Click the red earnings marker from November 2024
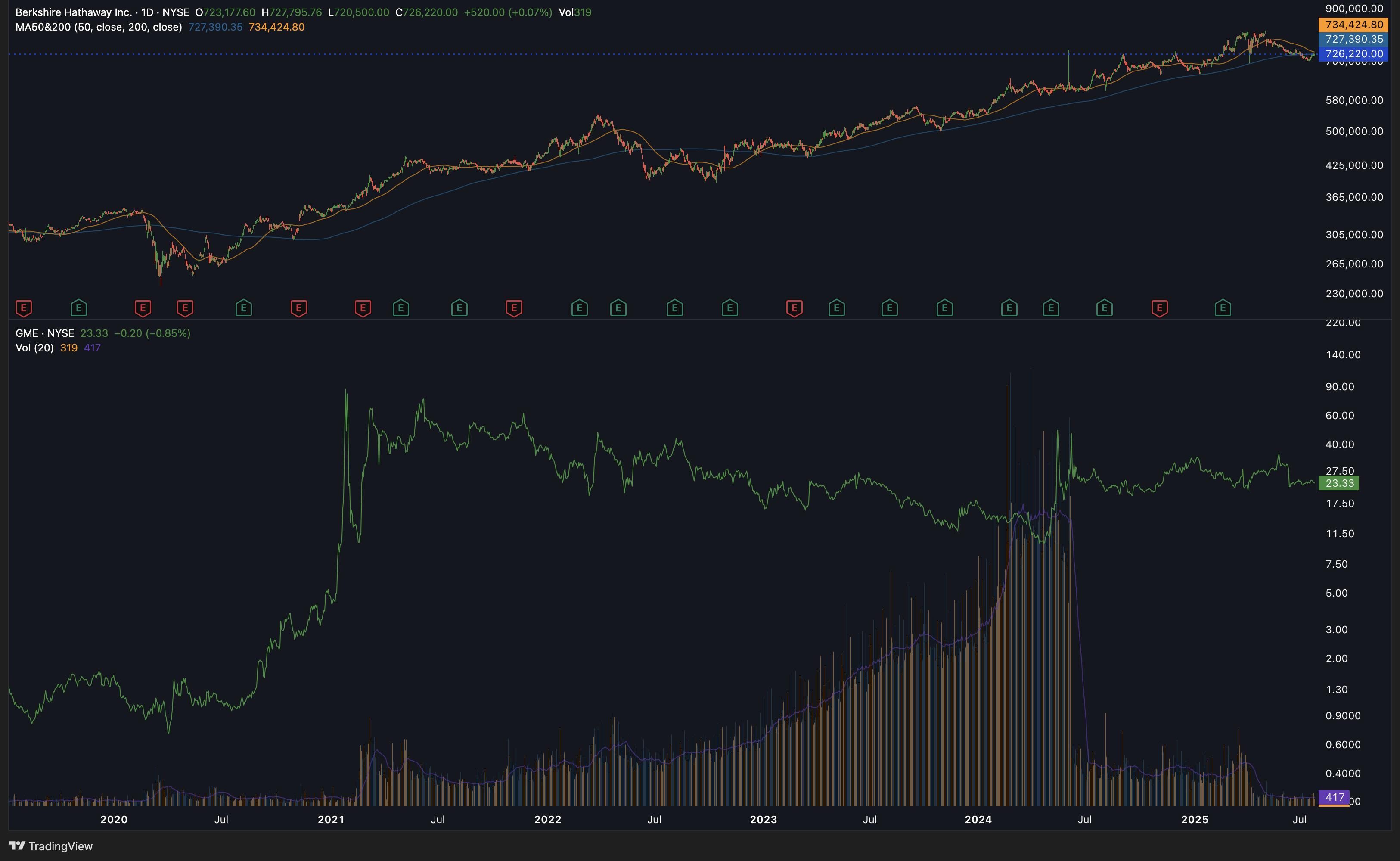This screenshot has height=861, width=1400. (1159, 308)
